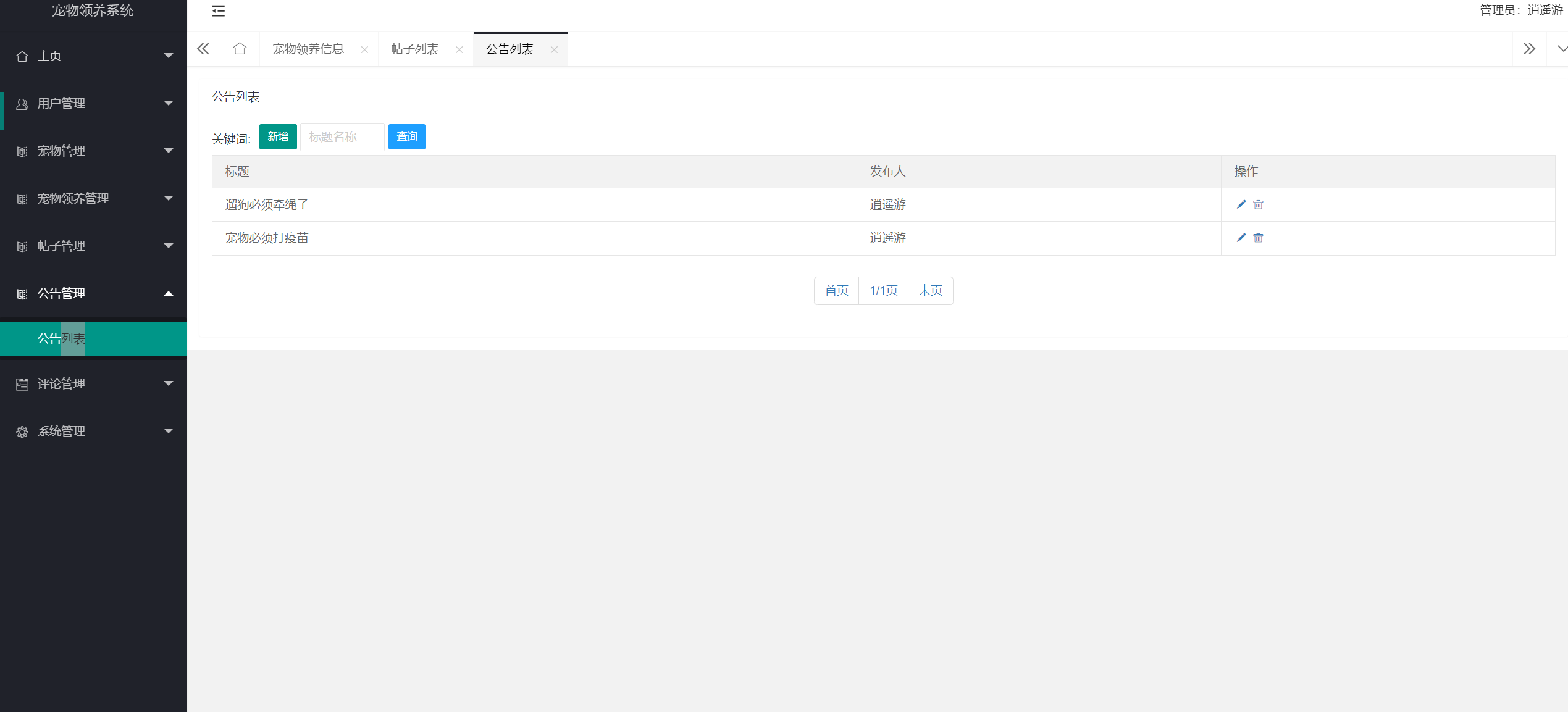
Task: Click the sidebar collapse hamburger icon
Action: click(x=218, y=10)
